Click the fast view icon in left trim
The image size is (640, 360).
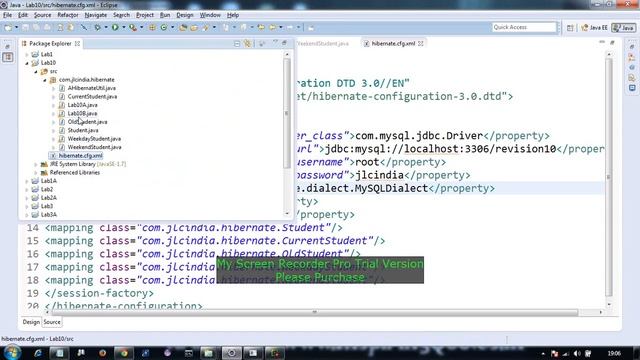coord(8,57)
